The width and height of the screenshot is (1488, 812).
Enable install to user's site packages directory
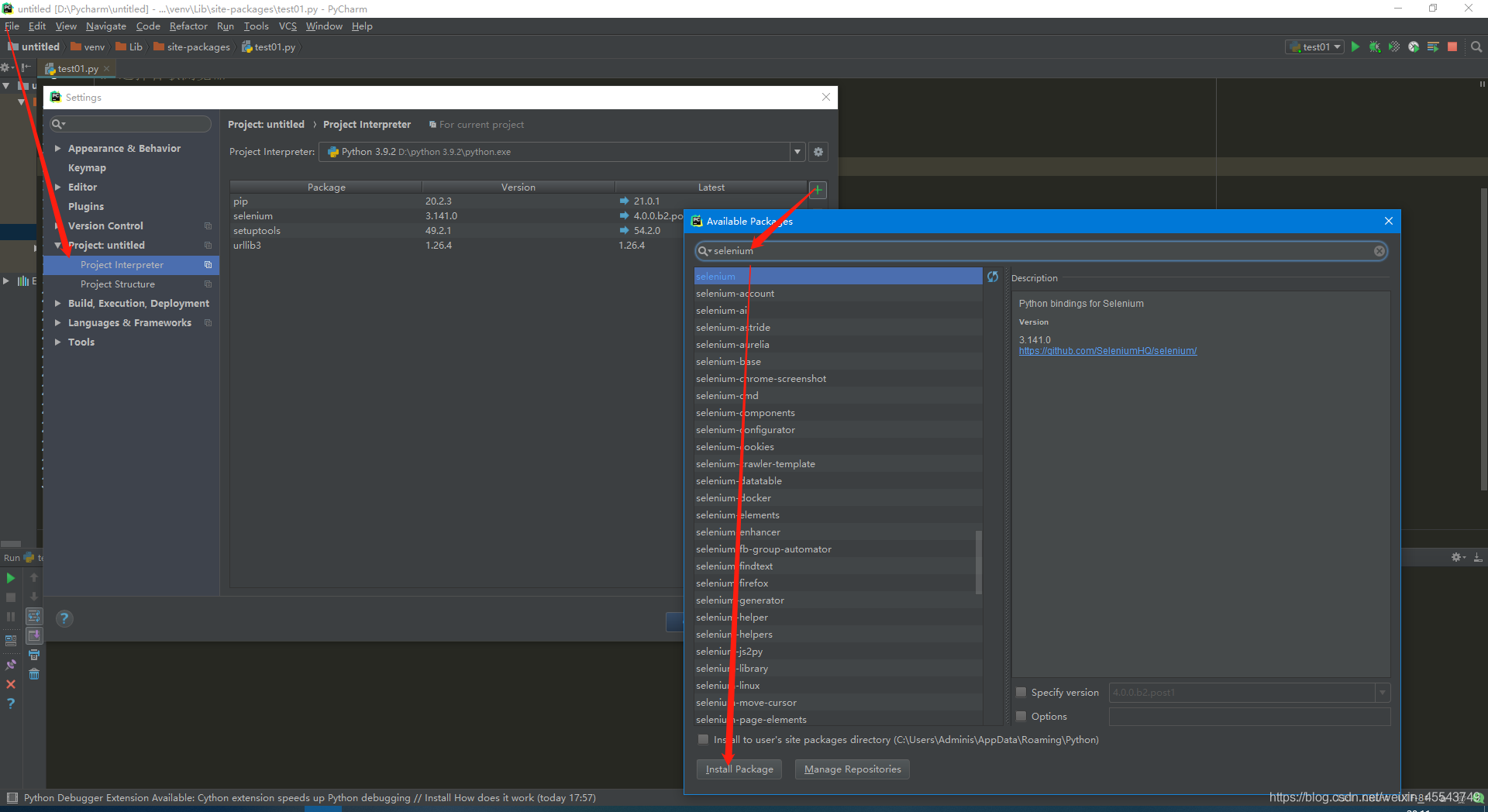pyautogui.click(x=703, y=740)
